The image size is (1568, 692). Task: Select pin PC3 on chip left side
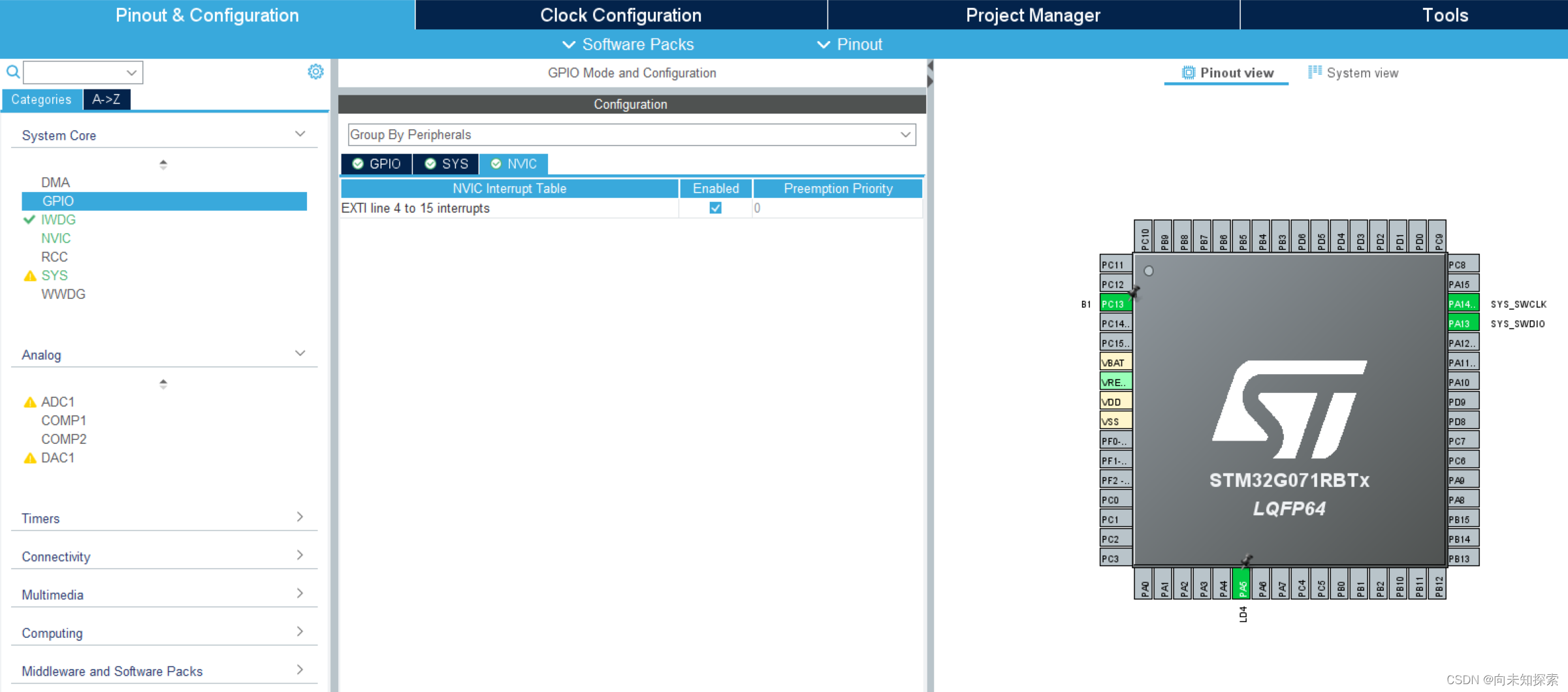1115,558
